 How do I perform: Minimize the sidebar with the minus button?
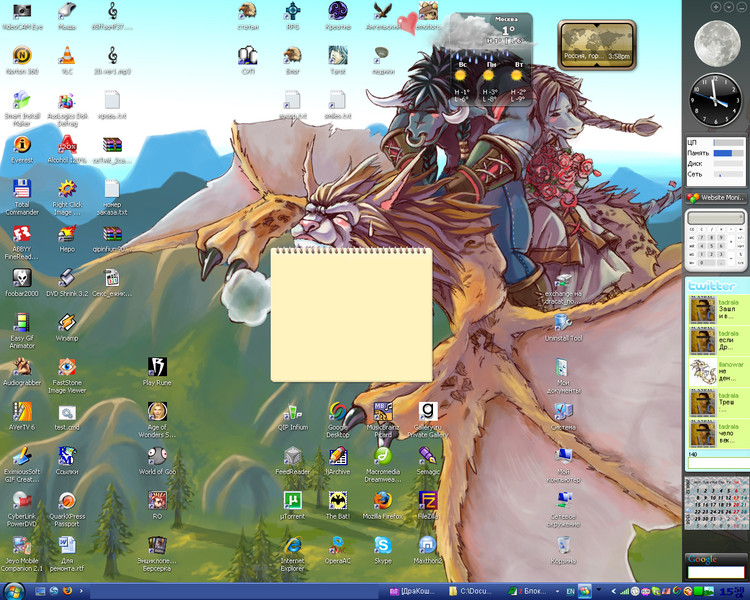pos(740,7)
